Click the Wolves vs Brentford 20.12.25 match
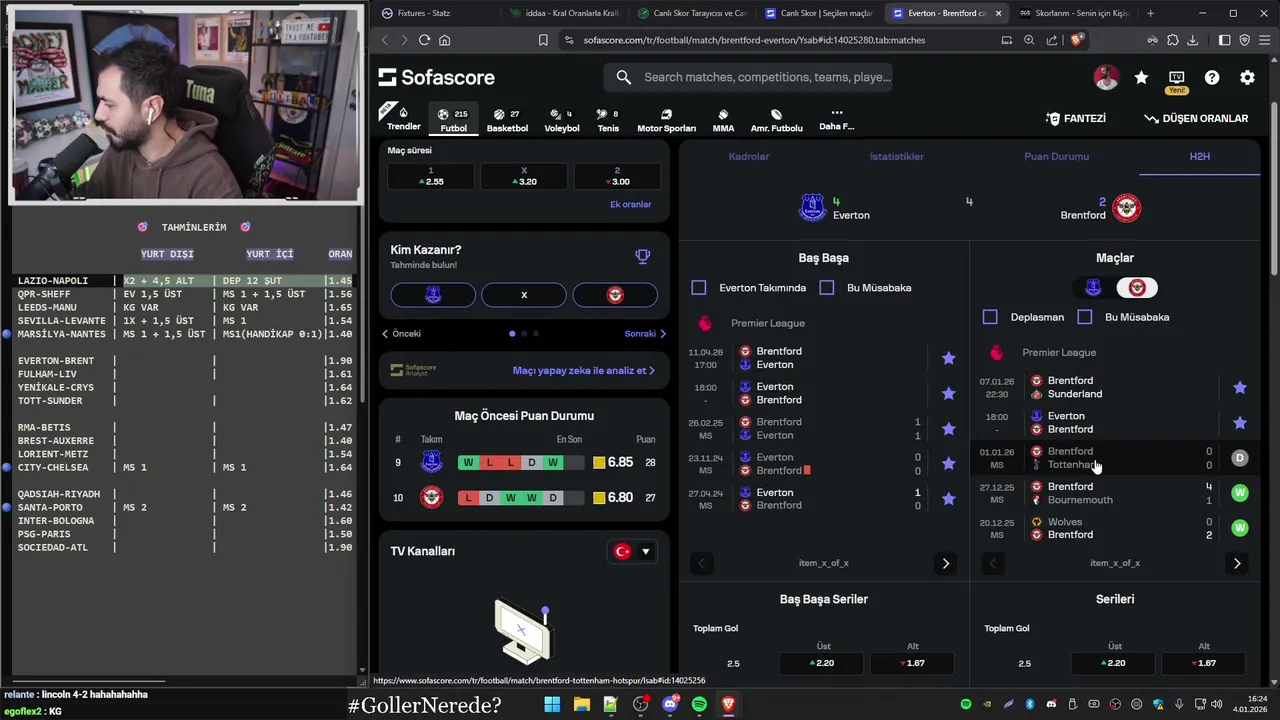The height and width of the screenshot is (720, 1280). (x=1114, y=528)
